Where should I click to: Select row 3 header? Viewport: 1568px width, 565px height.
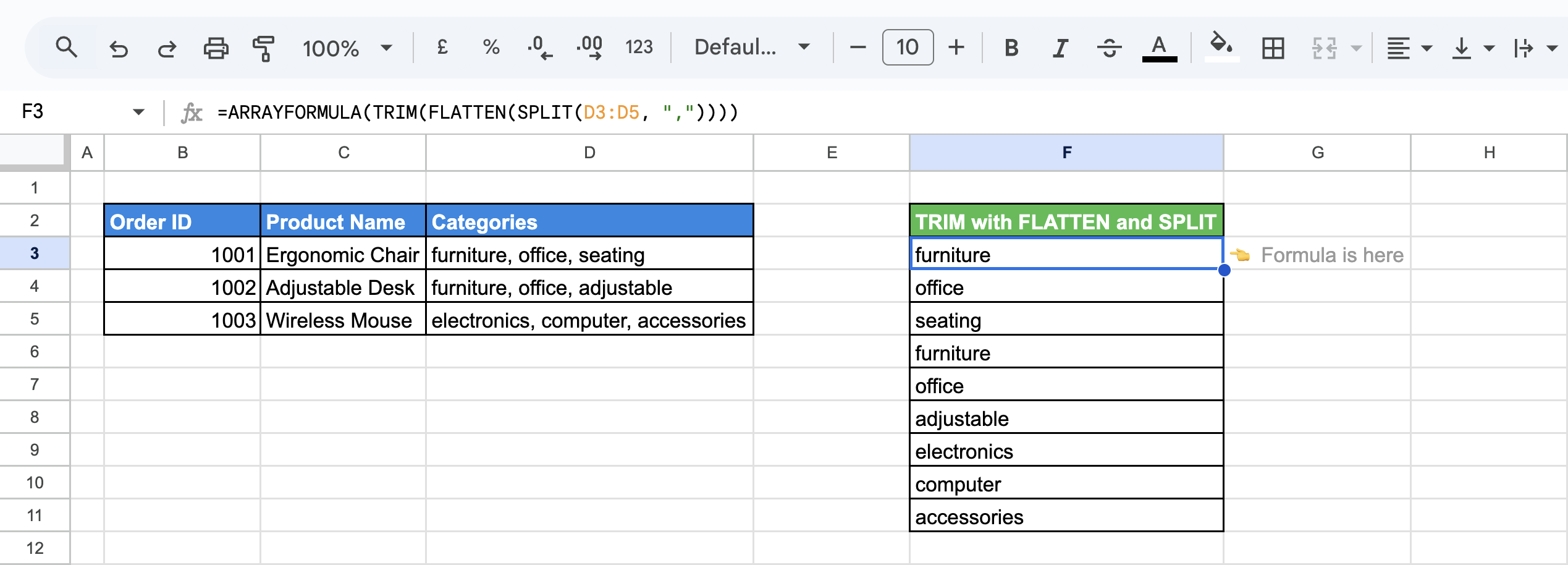[x=35, y=253]
